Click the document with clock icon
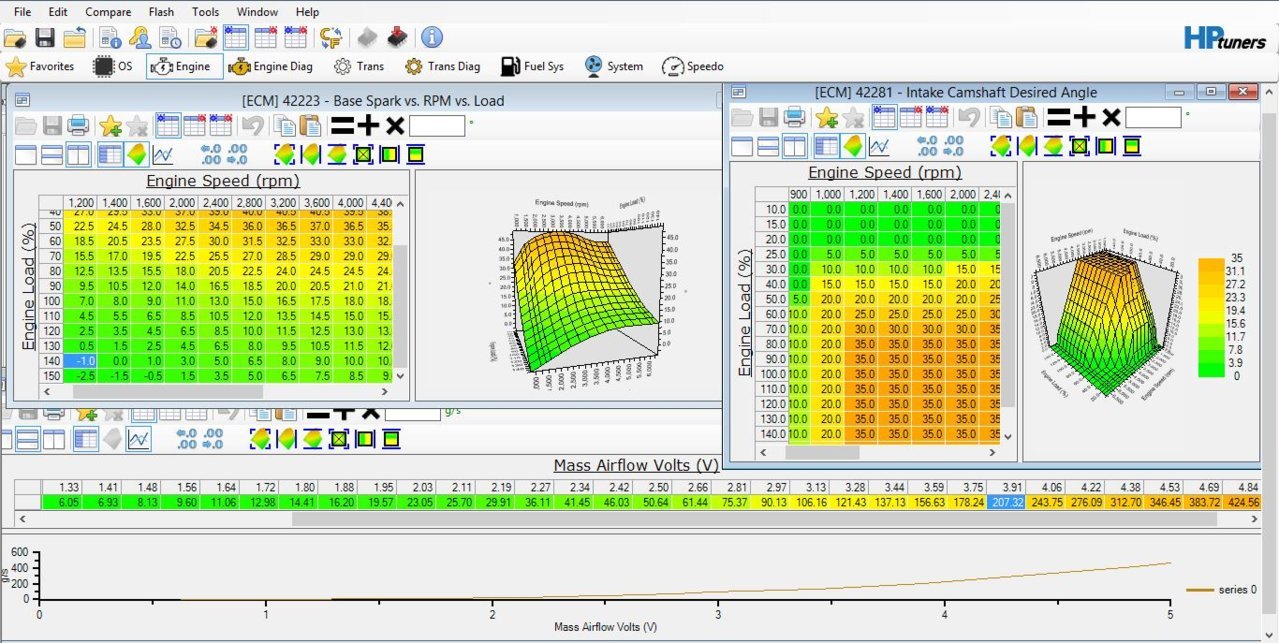Viewport: 1279px width, 643px height. pos(171,38)
